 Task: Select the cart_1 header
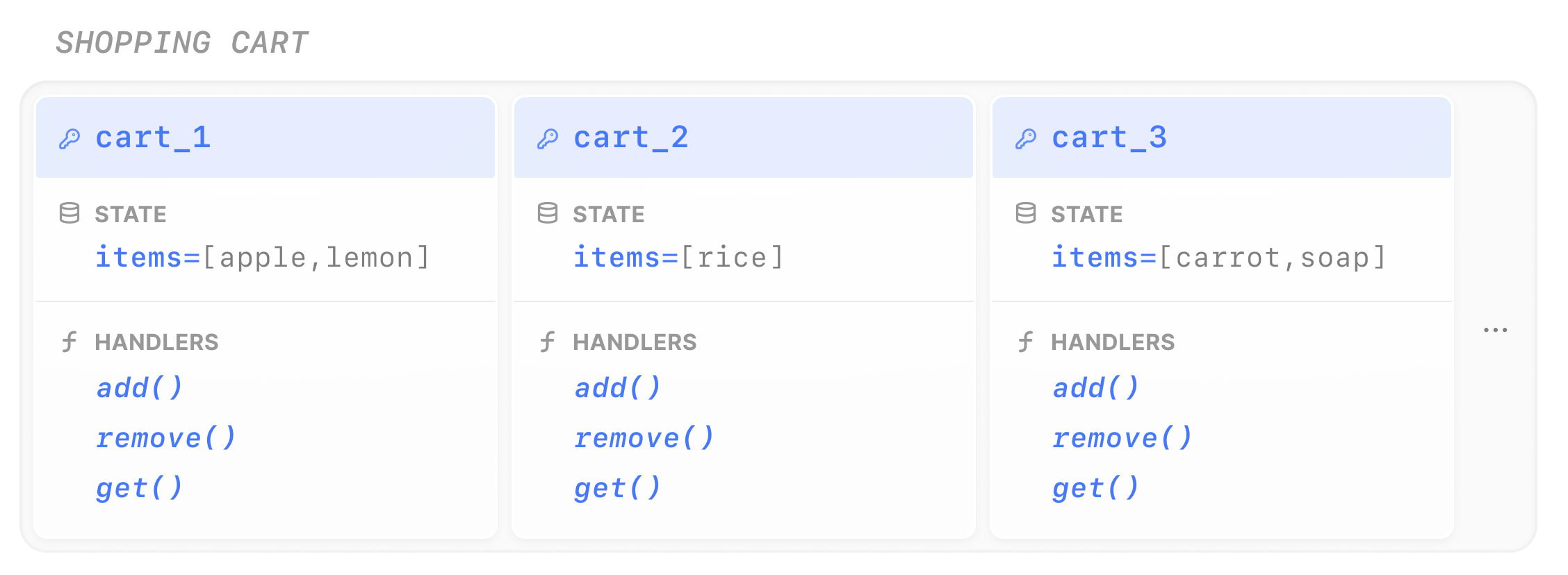266,137
